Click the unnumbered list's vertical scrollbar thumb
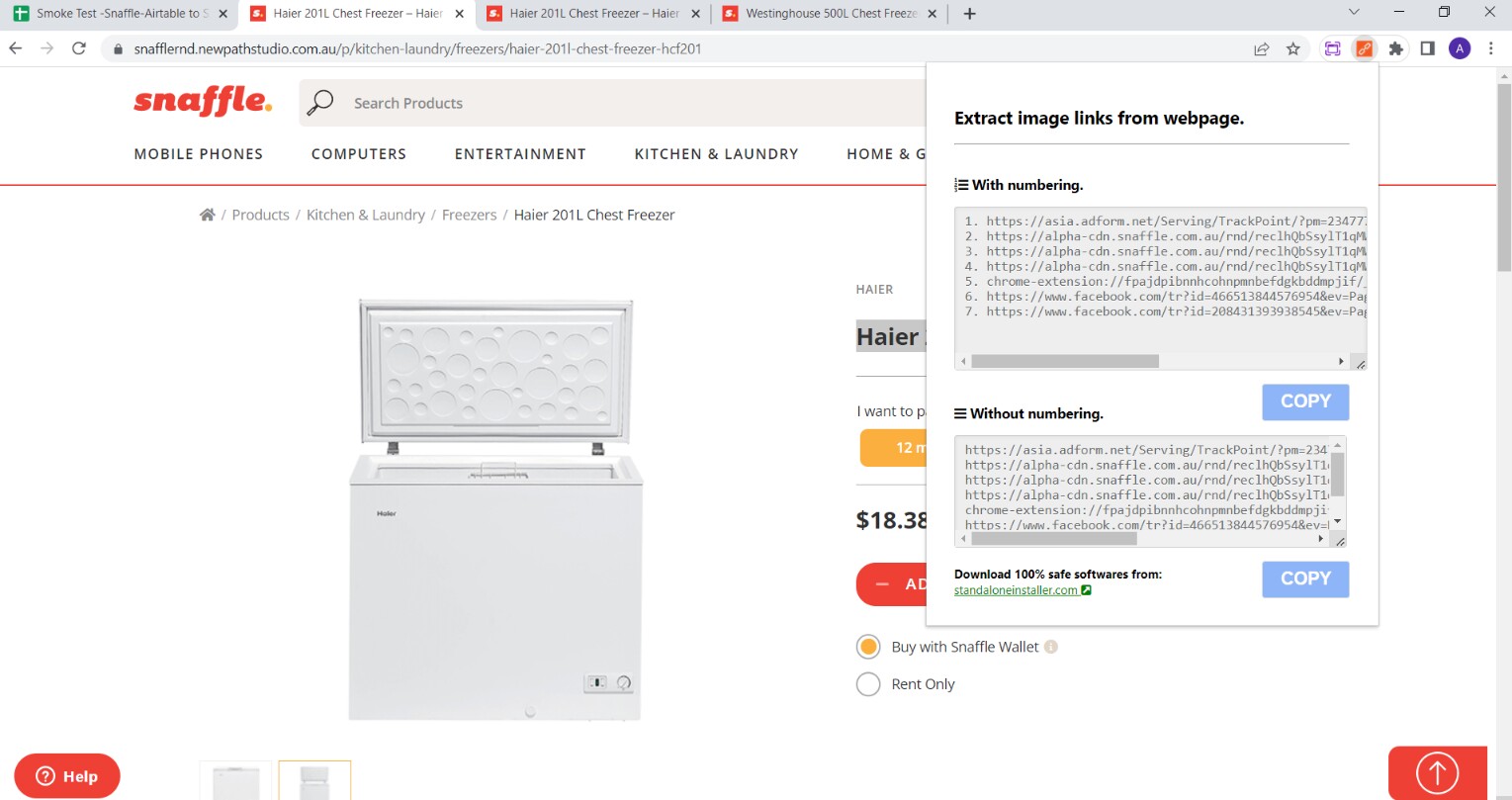The height and width of the screenshot is (800, 1512). tap(1337, 475)
